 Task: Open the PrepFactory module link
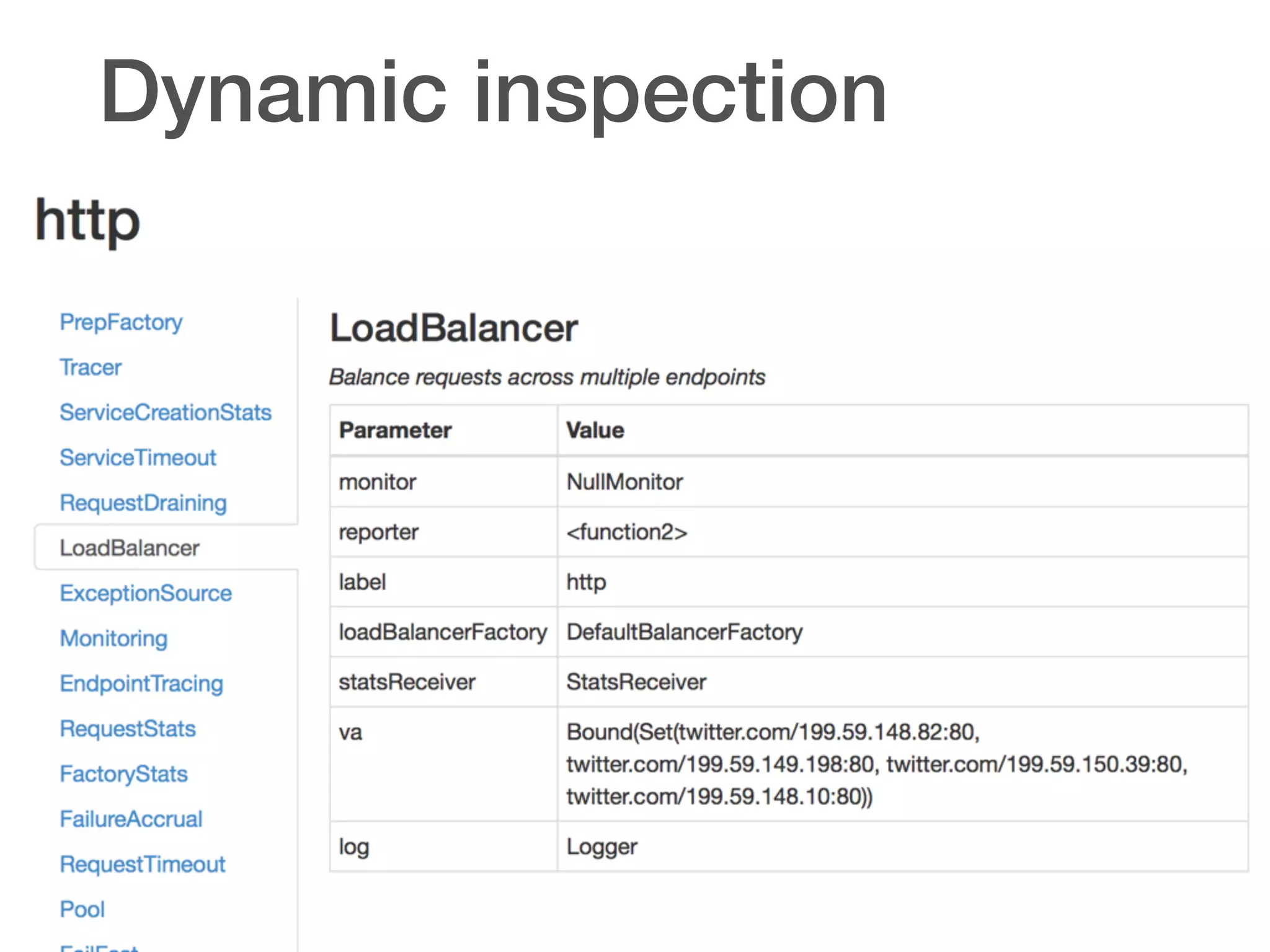click(121, 322)
